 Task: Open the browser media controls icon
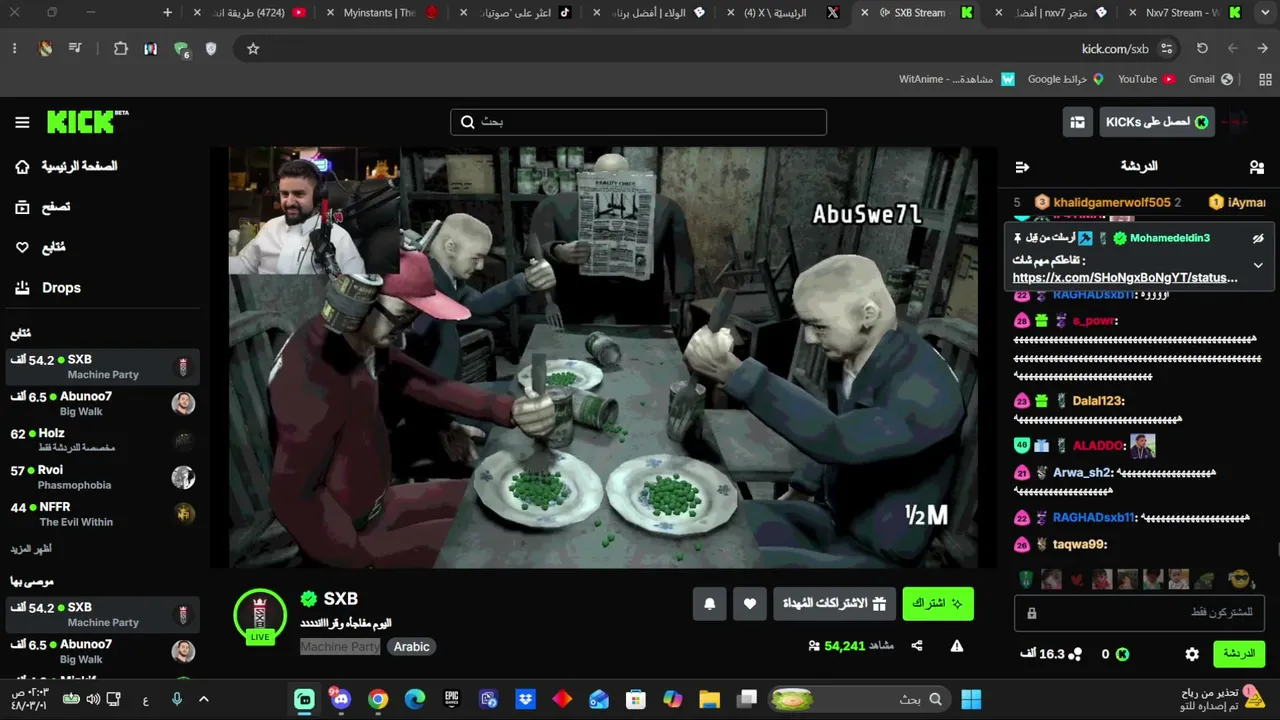pos(75,48)
